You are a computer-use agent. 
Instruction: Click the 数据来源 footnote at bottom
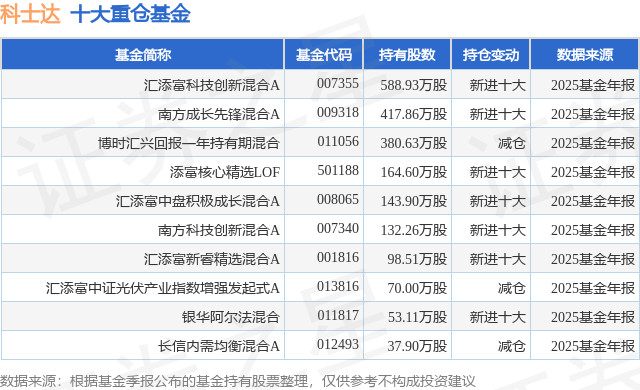click(238, 381)
